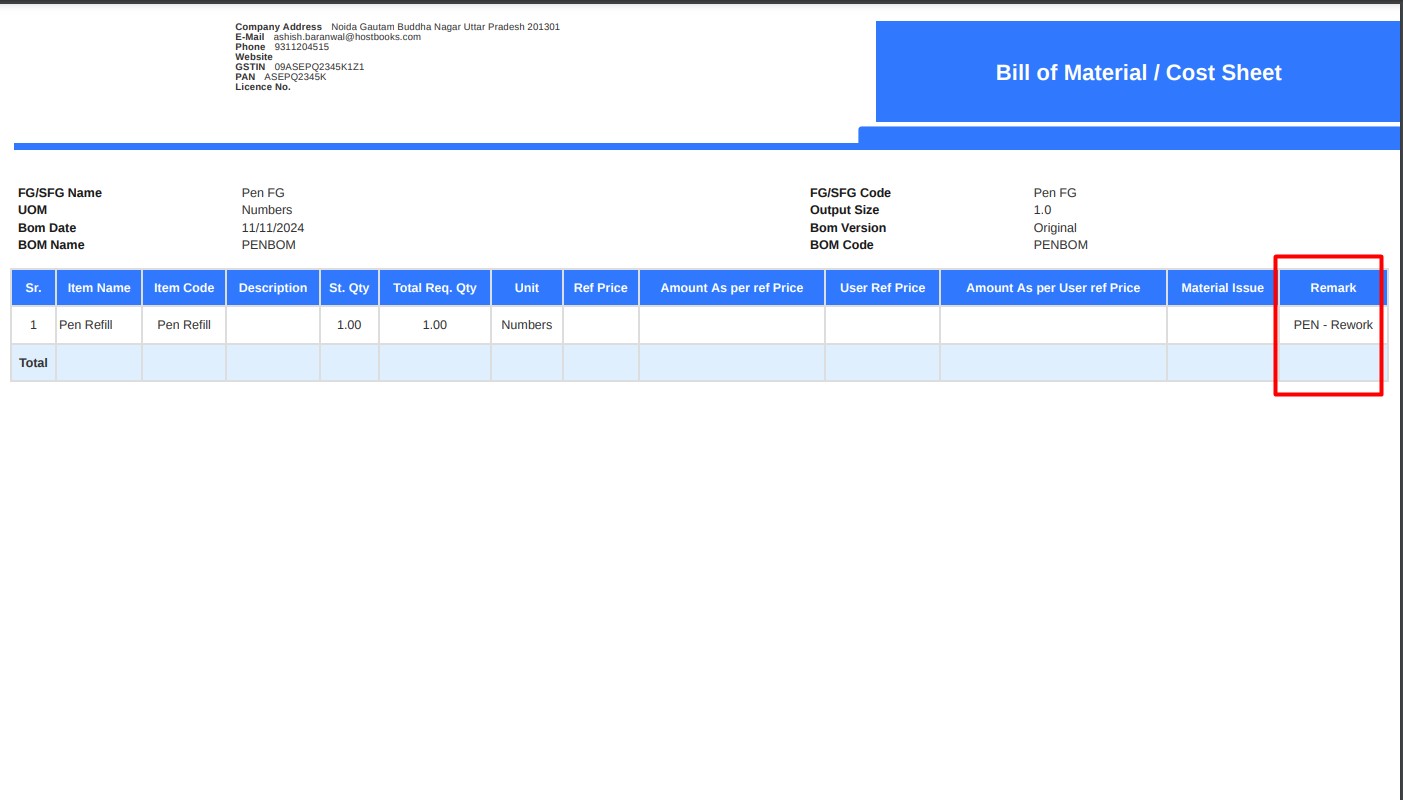Click the User Ref Price column header

coord(883,288)
